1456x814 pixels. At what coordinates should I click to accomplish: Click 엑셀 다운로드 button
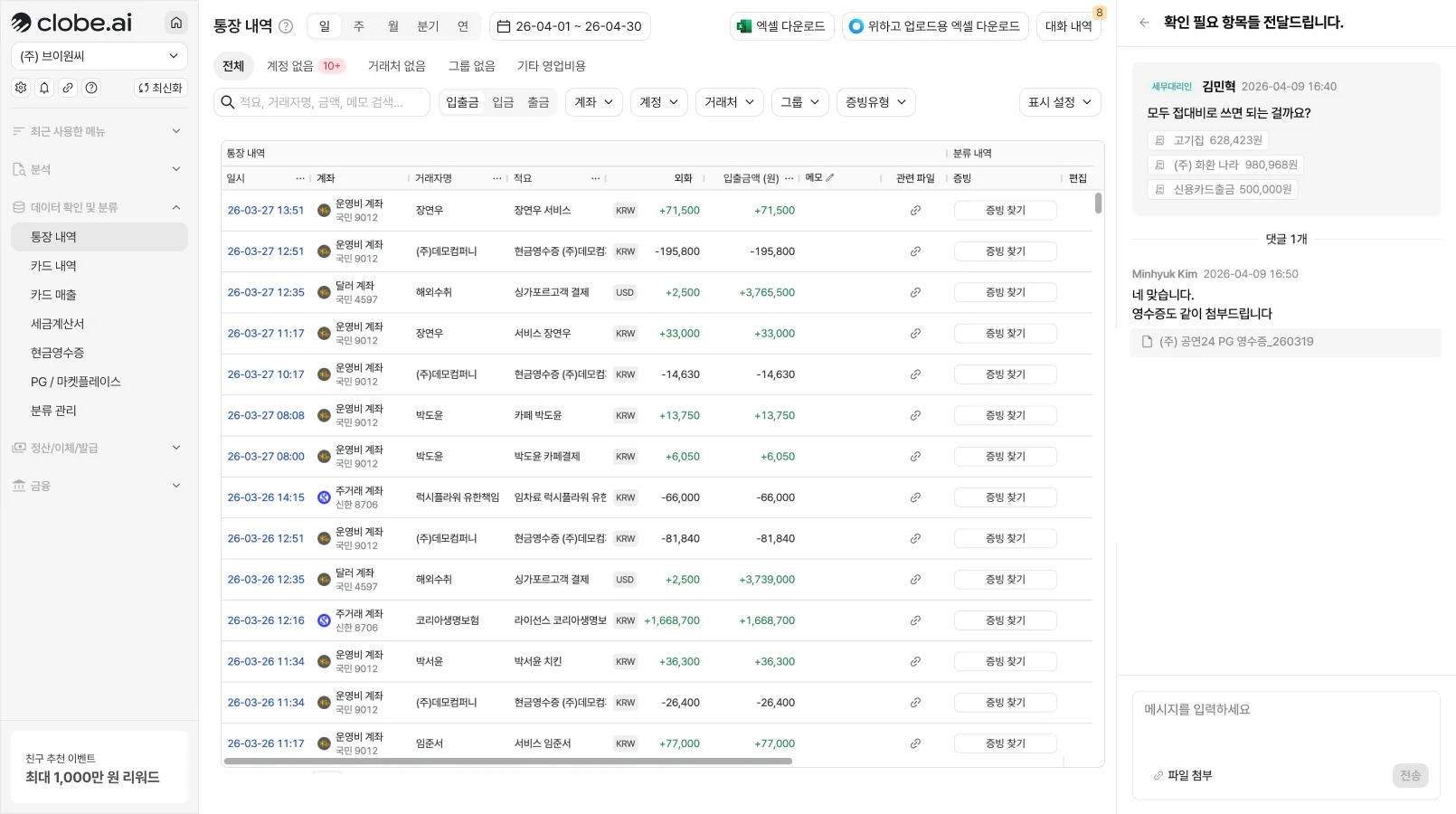pyautogui.click(x=780, y=26)
